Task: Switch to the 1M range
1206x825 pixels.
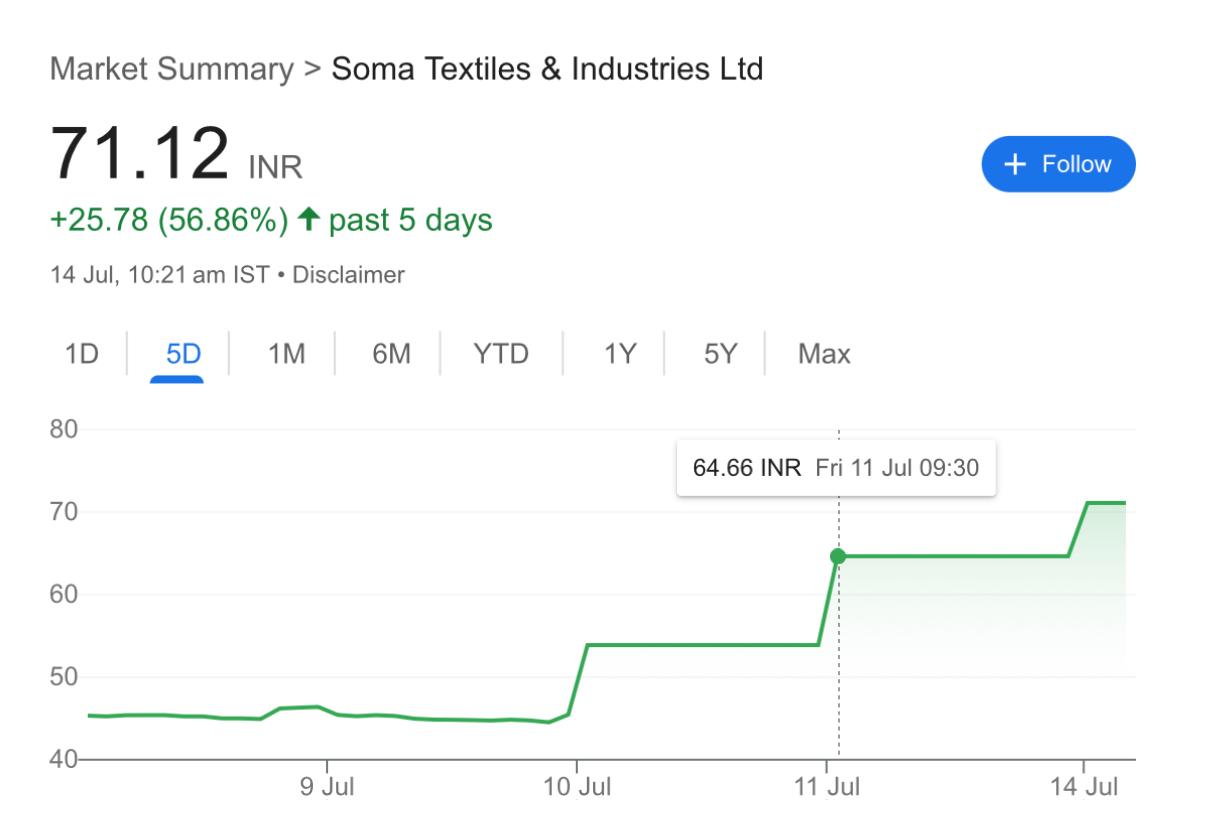Action: point(285,354)
